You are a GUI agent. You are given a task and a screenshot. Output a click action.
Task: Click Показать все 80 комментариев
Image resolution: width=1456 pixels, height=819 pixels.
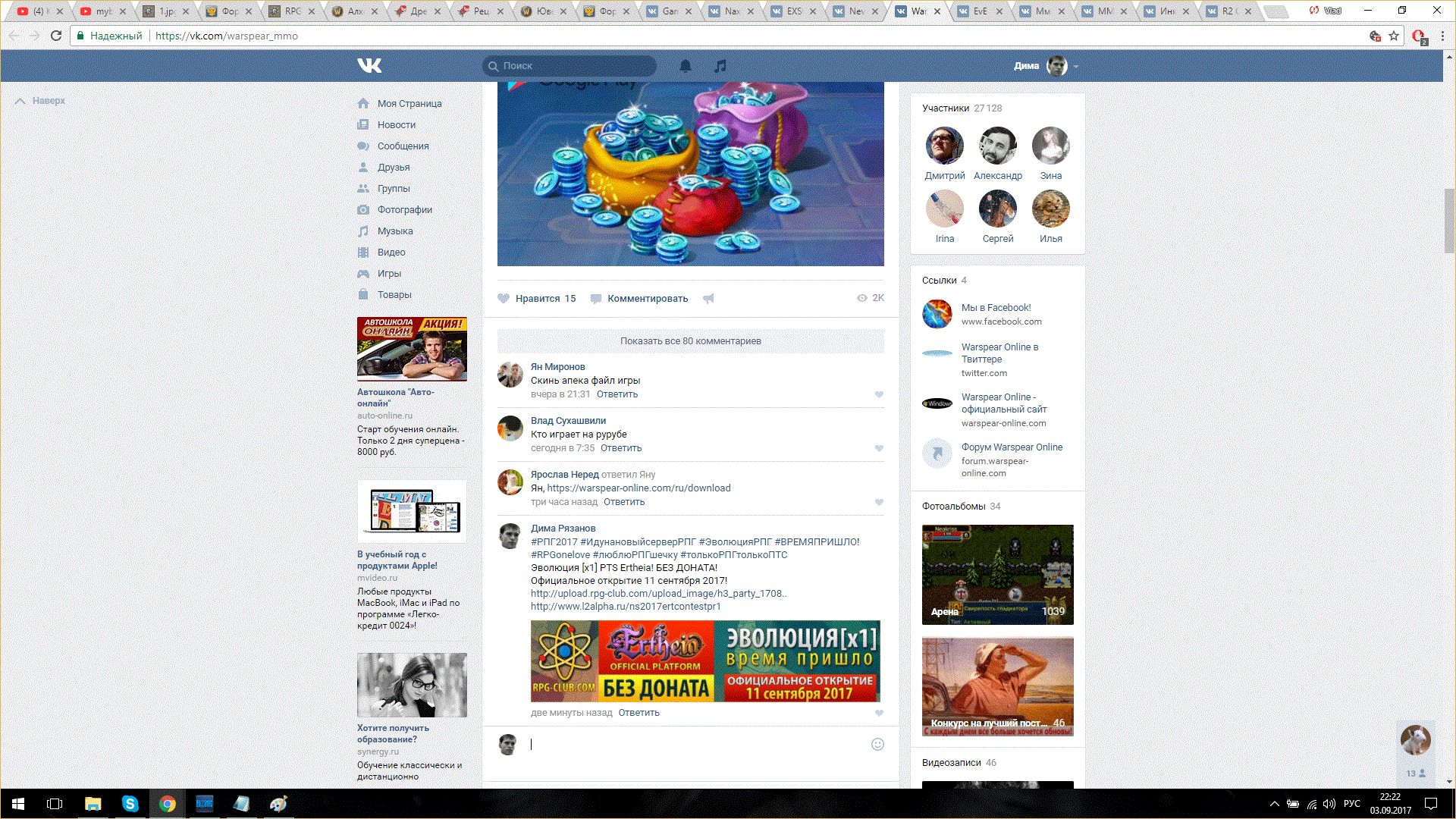(691, 341)
